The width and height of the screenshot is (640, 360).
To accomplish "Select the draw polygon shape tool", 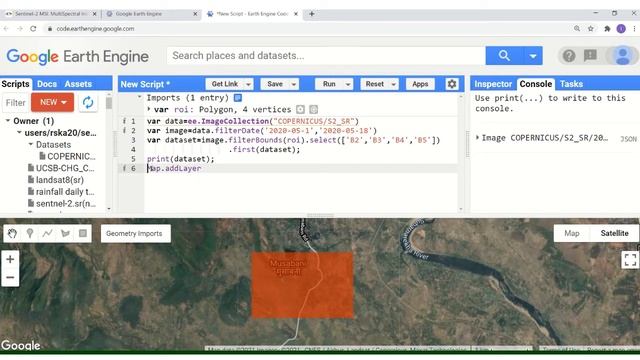I will 65,233.
